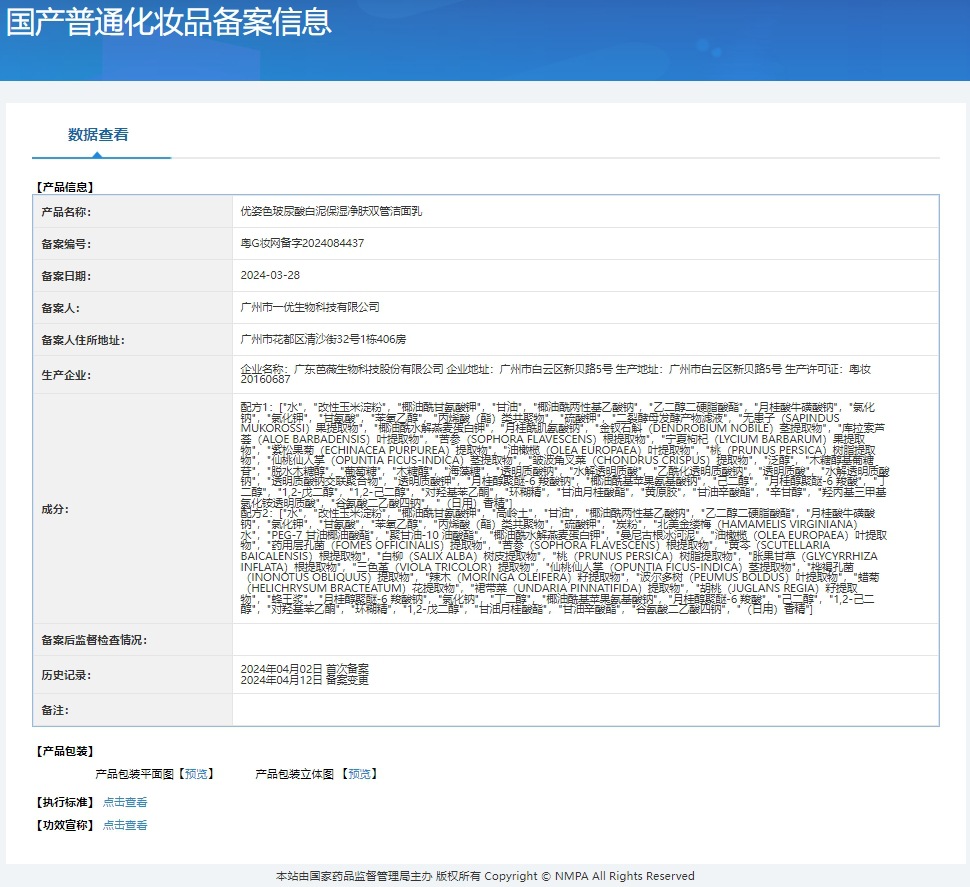Click the 【功效宣称】 label
970x887 pixels.
[x=64, y=825]
